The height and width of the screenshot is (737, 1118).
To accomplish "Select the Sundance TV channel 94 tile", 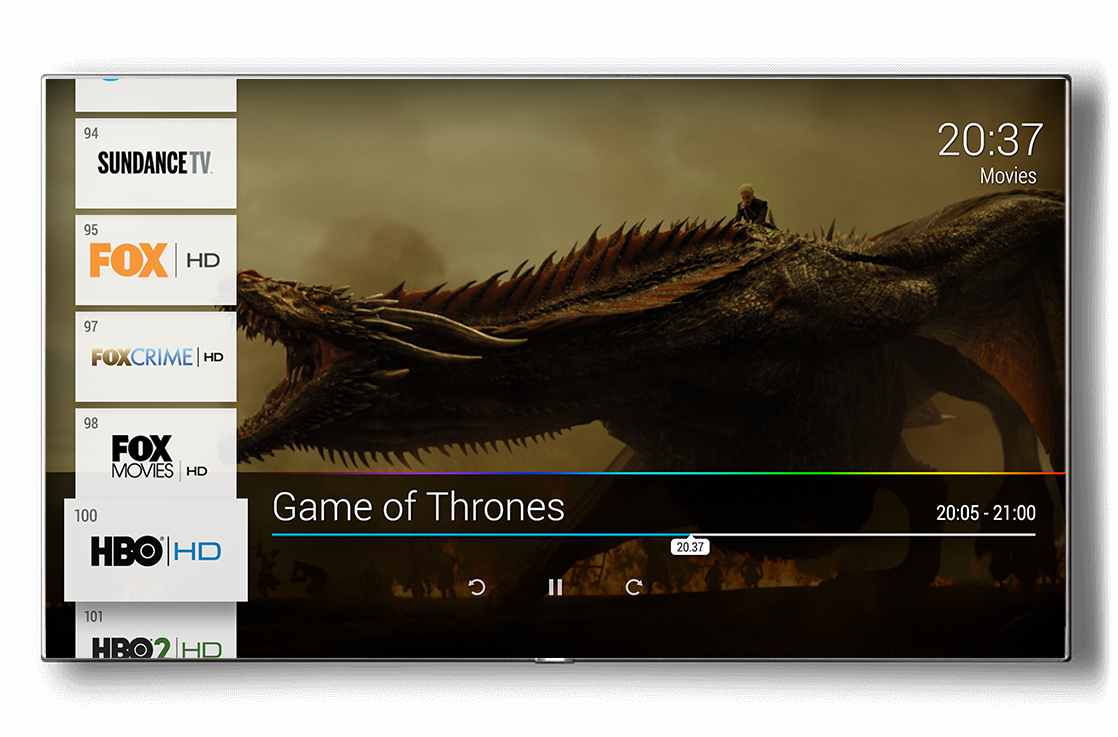I will (x=155, y=163).
